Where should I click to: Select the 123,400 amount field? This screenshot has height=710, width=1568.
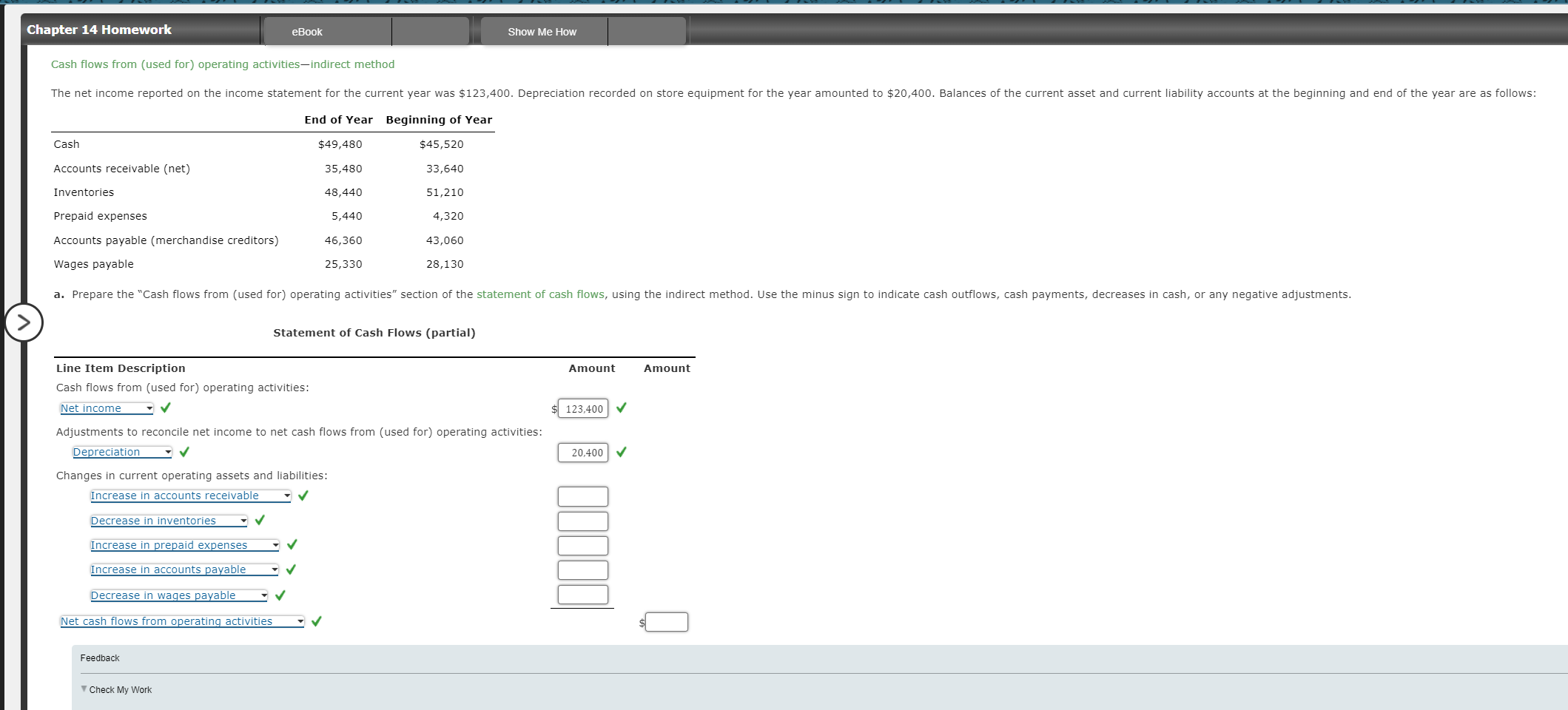tap(582, 408)
